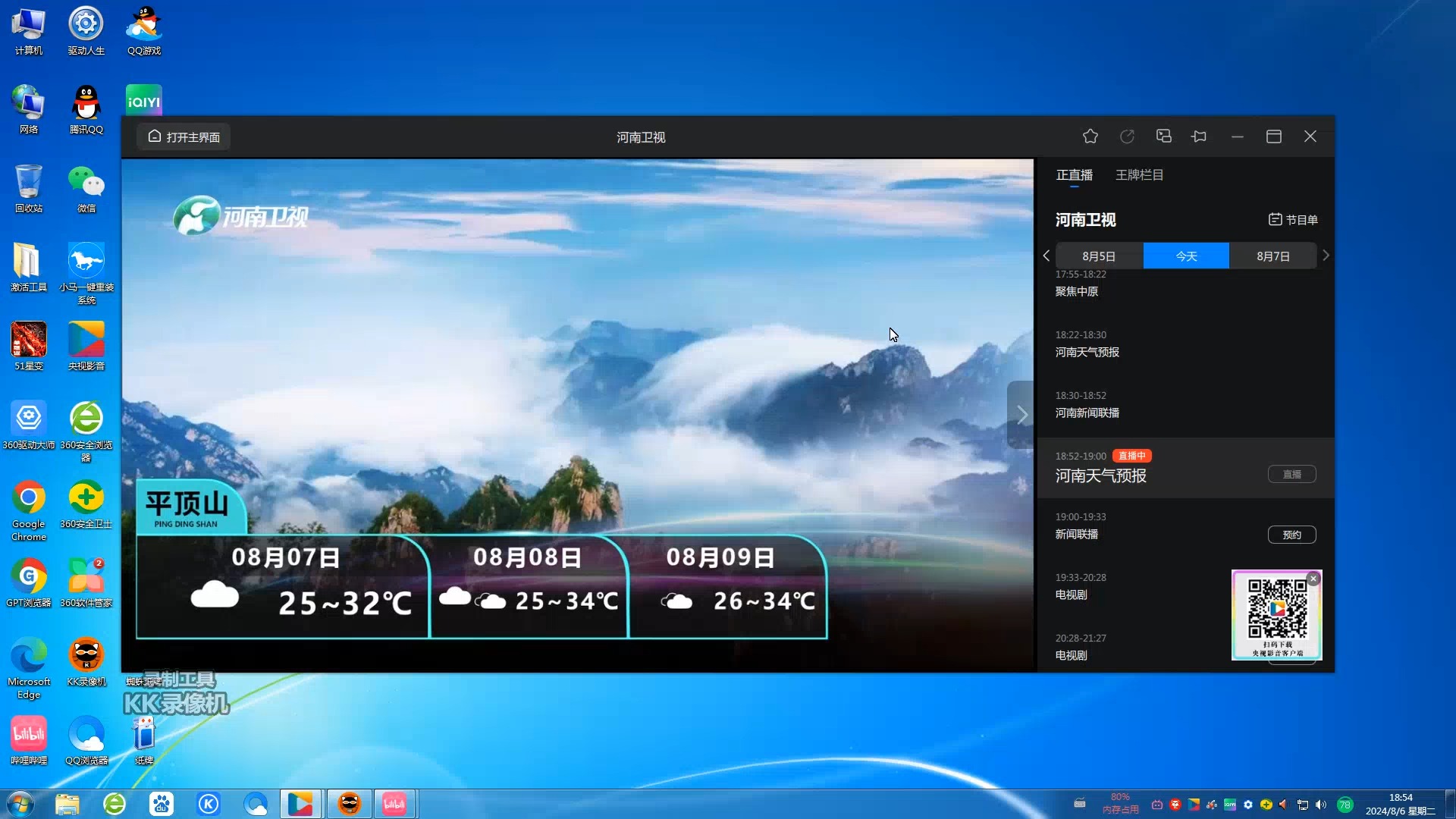Screen dimensions: 1456x819
Task: Select the 8月5日 date tab
Action: tap(1099, 256)
